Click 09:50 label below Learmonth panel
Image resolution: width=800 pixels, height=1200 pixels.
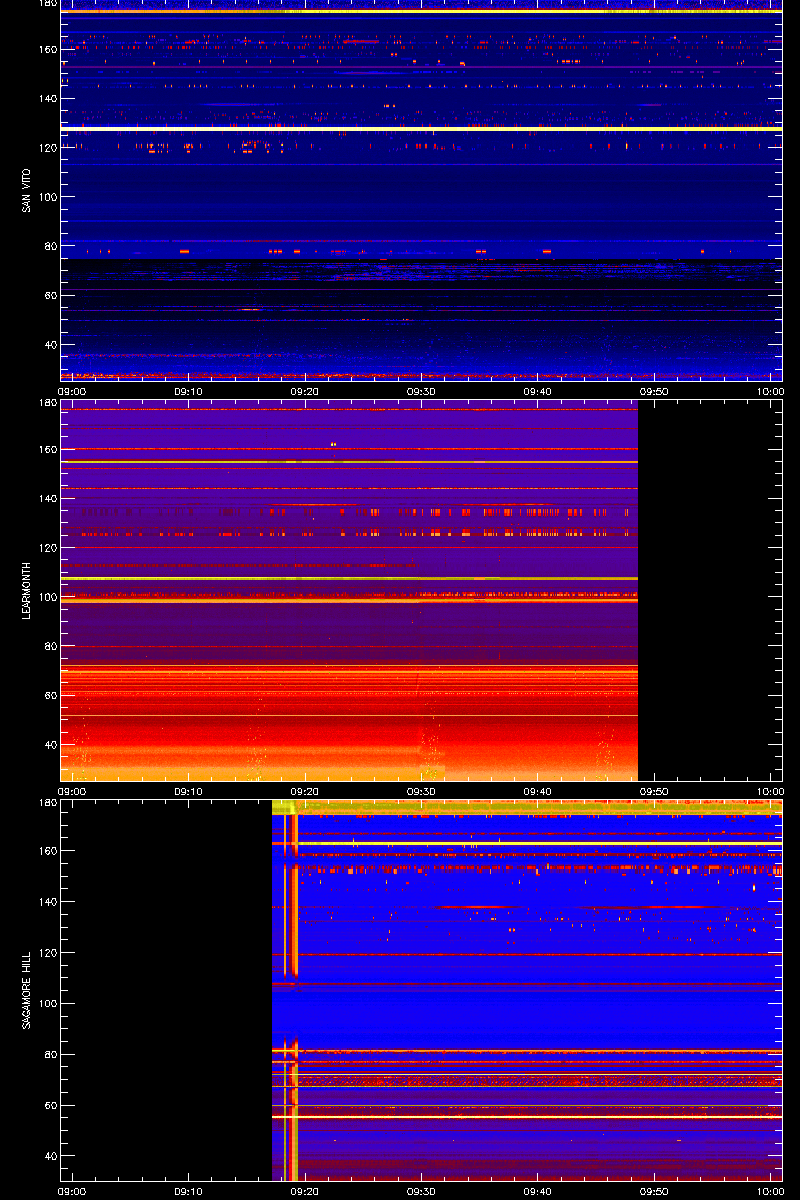pos(654,791)
